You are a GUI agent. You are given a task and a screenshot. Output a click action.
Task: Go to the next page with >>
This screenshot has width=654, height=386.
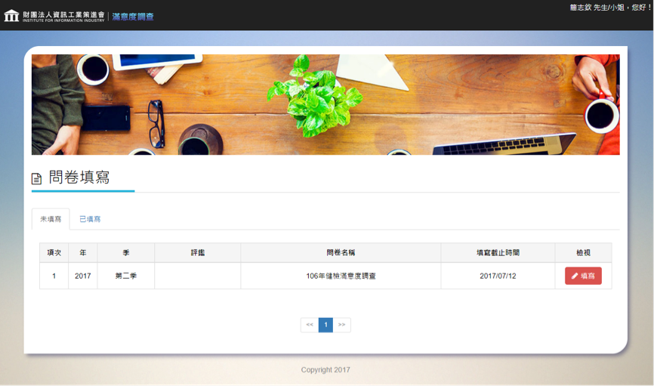[x=342, y=325]
